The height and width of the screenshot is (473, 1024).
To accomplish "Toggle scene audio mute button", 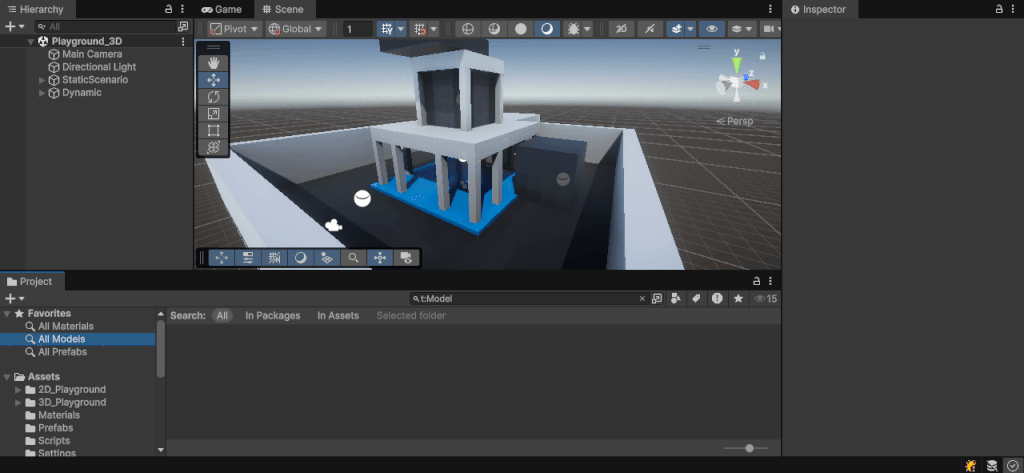I will [x=649, y=29].
